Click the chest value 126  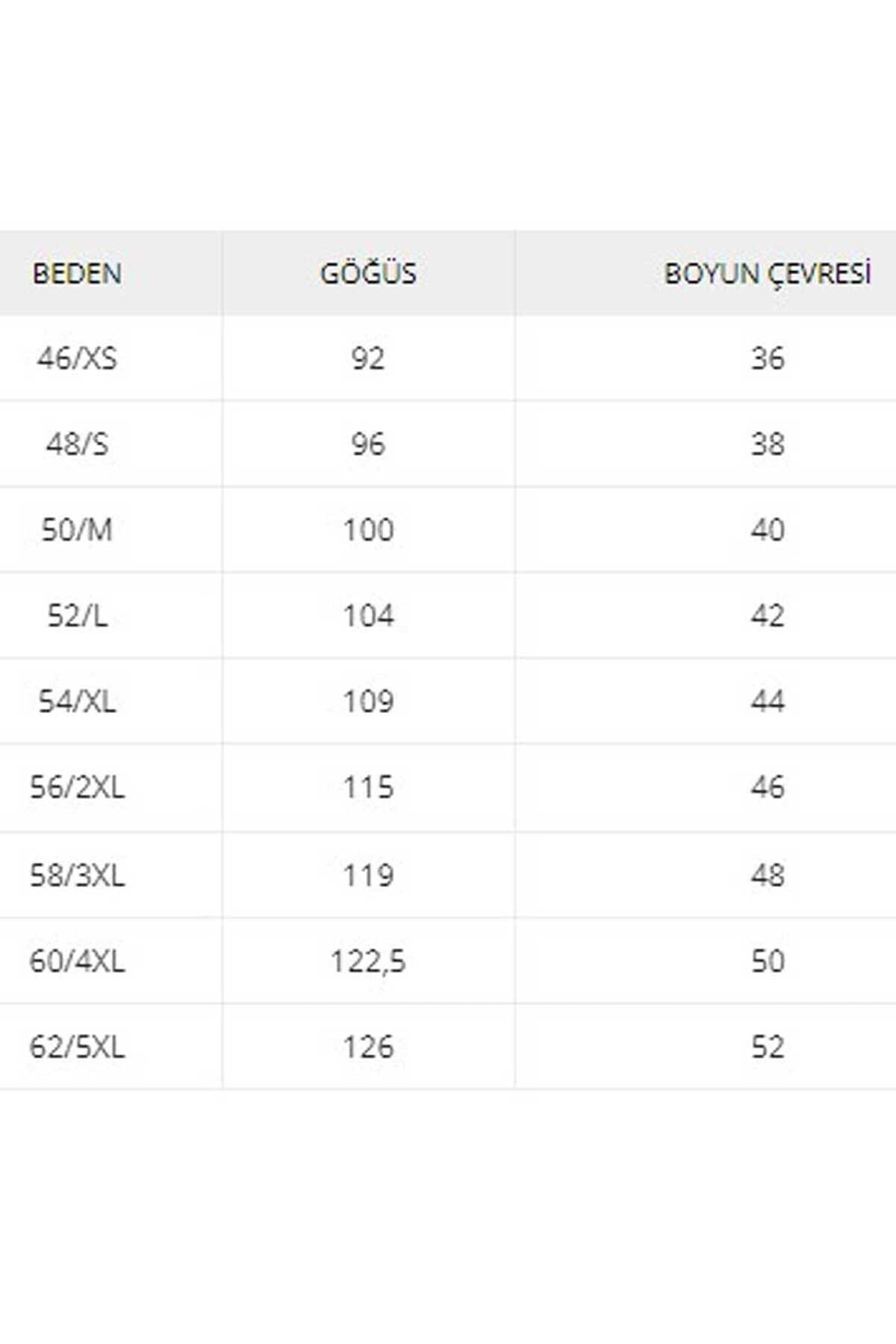click(368, 1047)
